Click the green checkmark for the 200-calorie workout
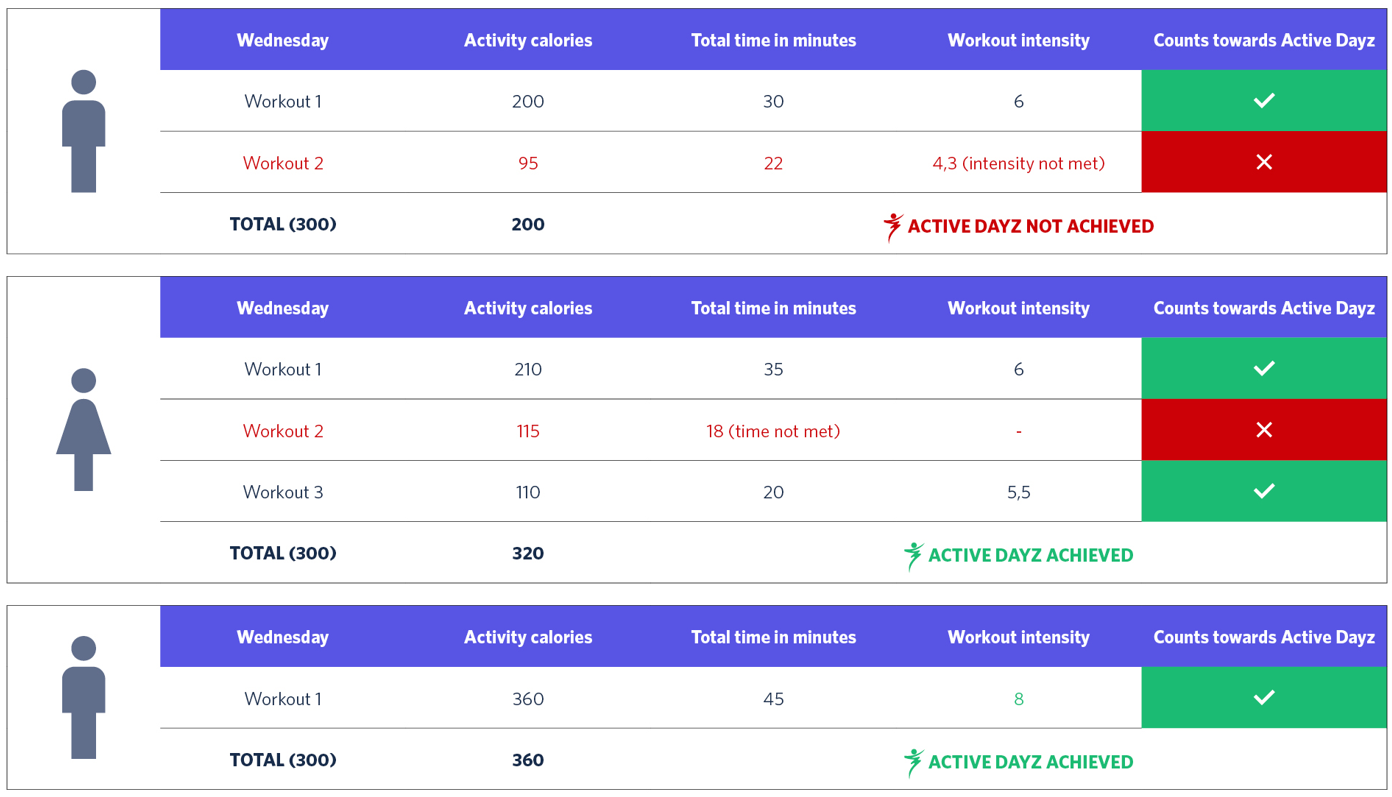This screenshot has height=797, width=1392. coord(1264,100)
